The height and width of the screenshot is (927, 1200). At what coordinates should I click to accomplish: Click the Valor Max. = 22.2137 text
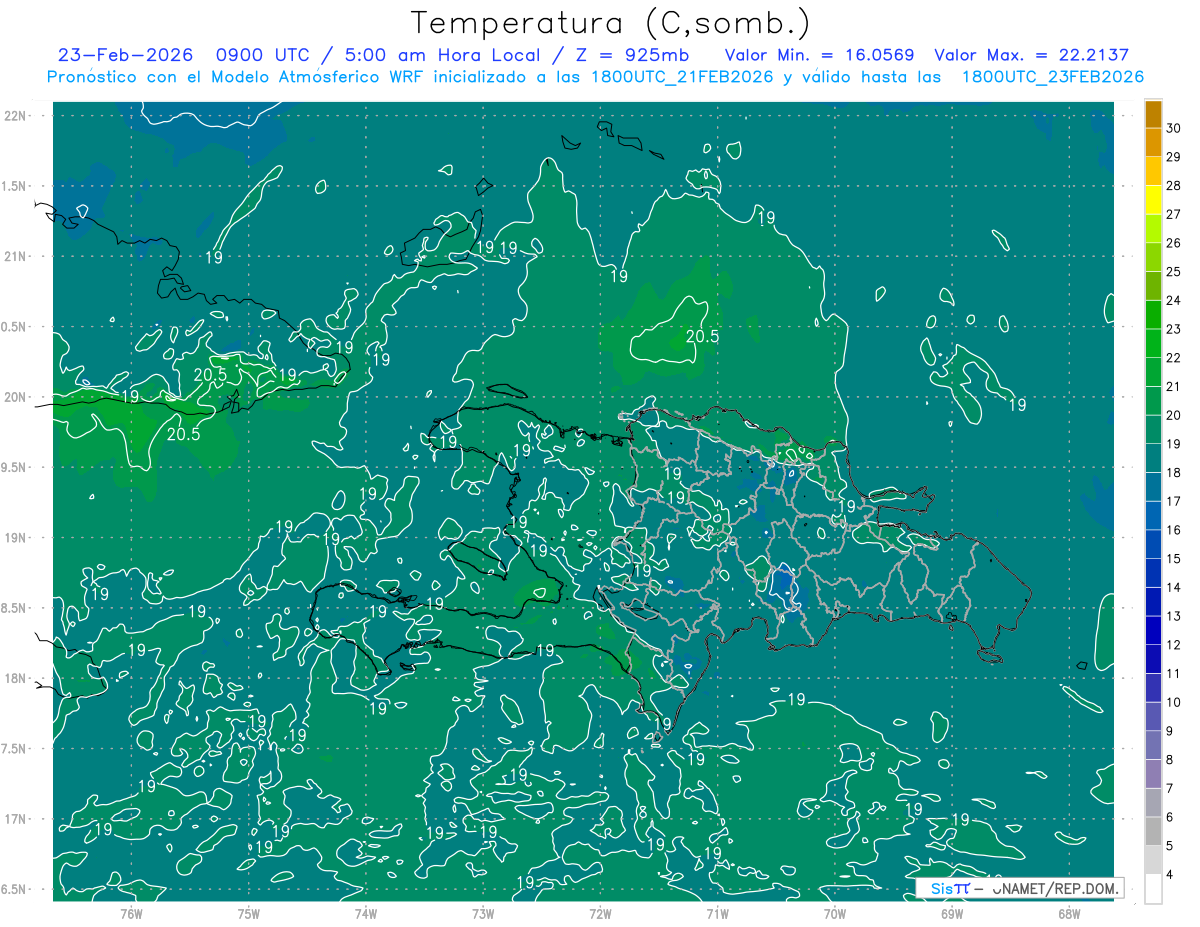click(x=1031, y=55)
